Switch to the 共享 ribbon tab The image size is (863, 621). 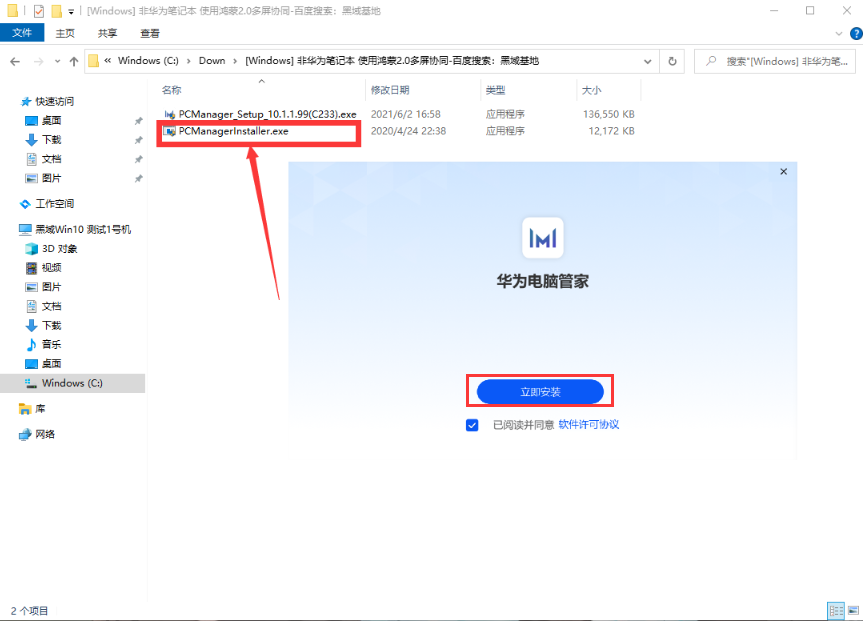coord(107,33)
